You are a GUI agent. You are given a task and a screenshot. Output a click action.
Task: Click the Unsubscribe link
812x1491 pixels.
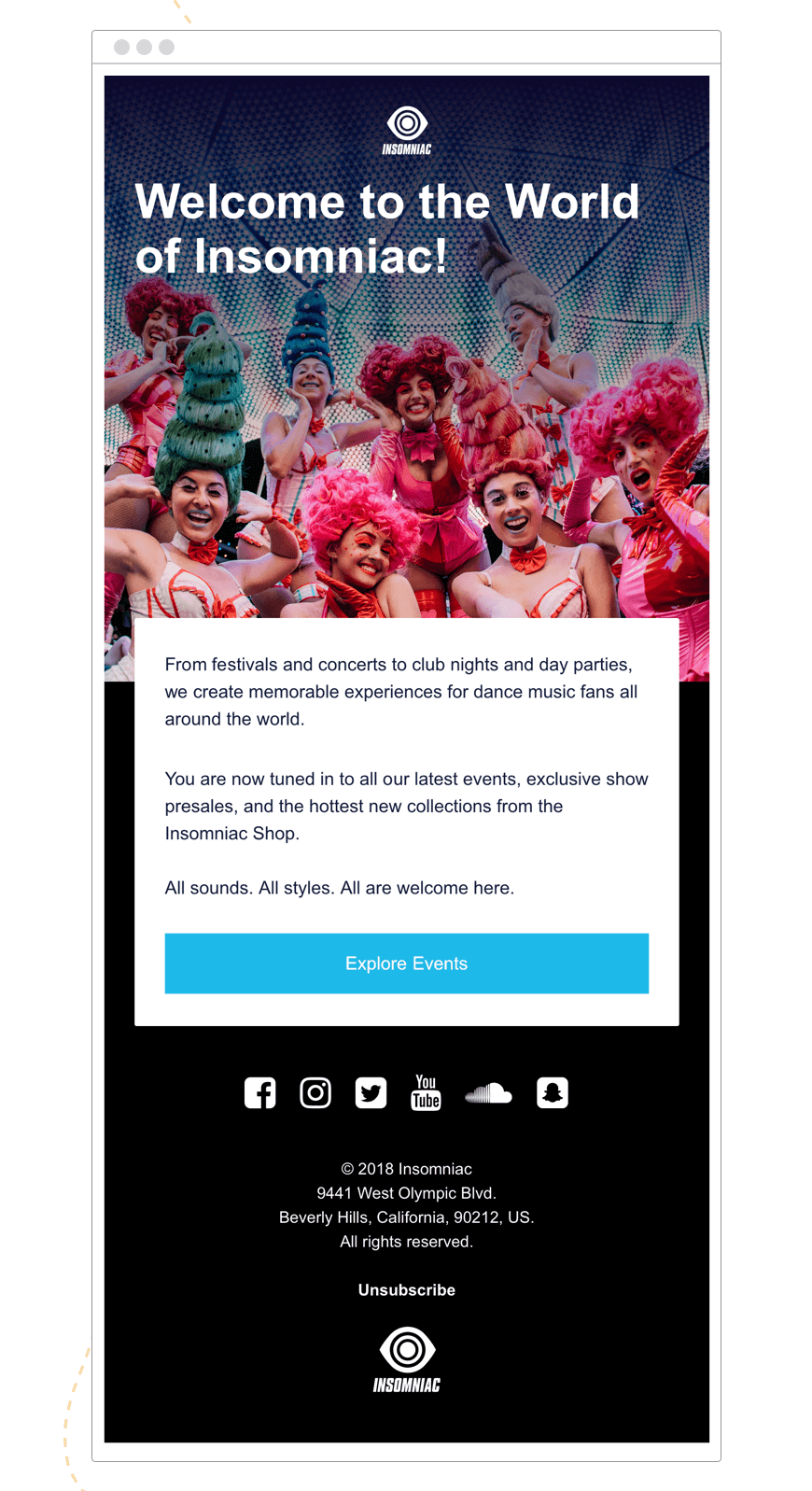[407, 1290]
